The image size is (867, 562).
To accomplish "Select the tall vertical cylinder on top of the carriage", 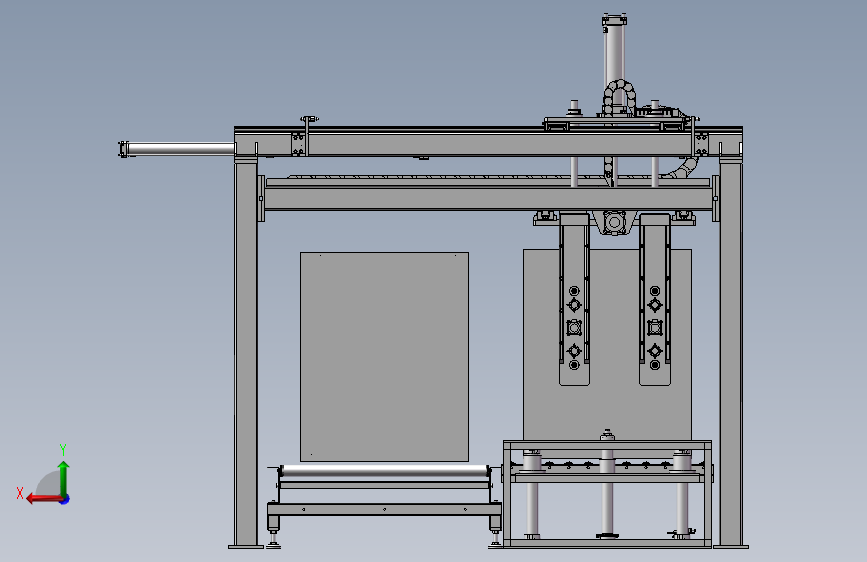I will pos(614,53).
